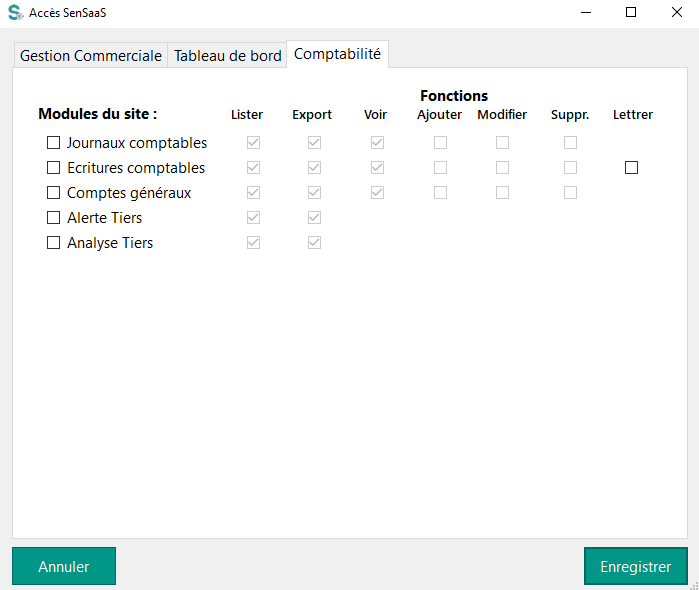This screenshot has width=699, height=590.
Task: Toggle Voir checkbox for Comptes généraux
Action: tap(377, 193)
